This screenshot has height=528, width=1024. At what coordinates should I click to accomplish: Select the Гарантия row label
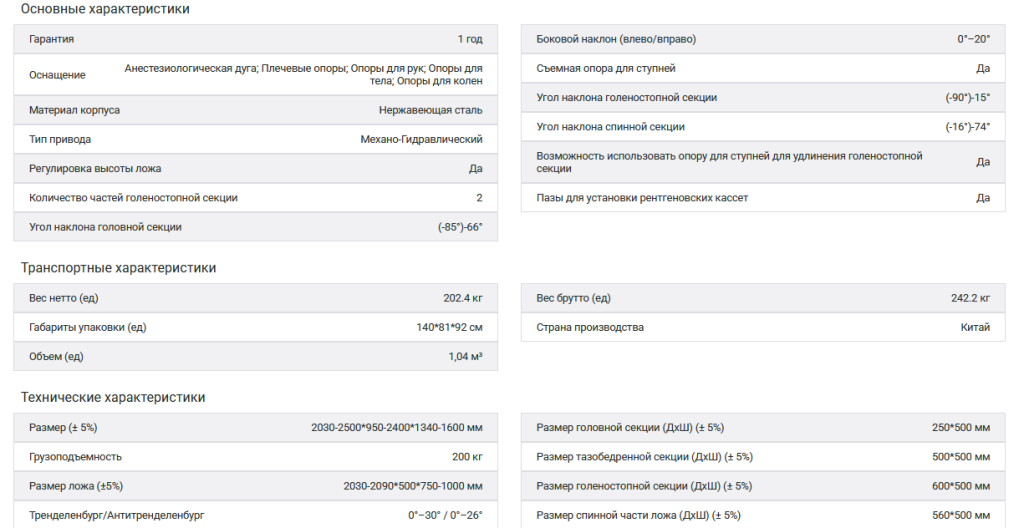pos(52,39)
